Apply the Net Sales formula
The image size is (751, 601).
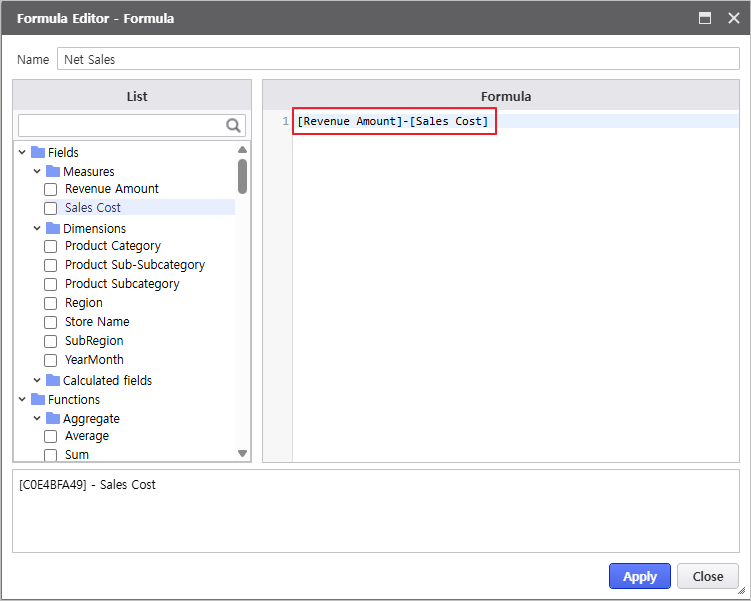639,576
